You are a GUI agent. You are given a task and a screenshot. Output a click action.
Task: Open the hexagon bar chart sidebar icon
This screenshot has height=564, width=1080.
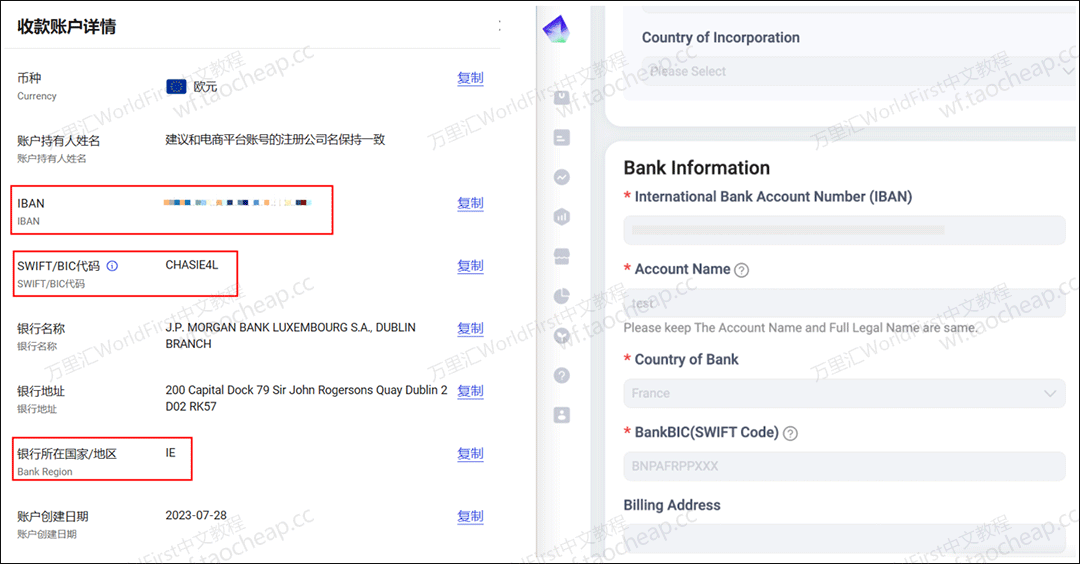pyautogui.click(x=561, y=217)
